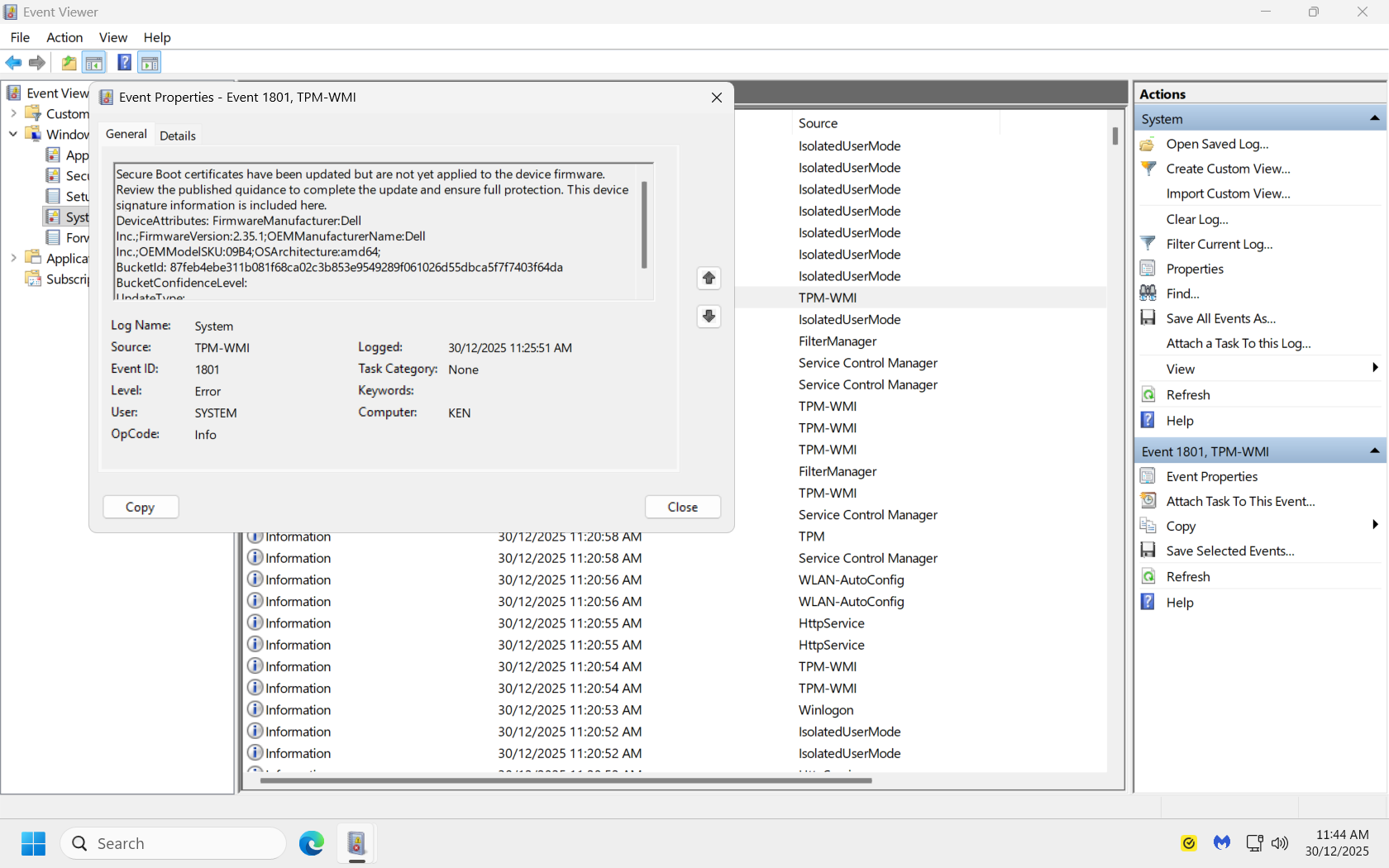Click the Help icon in the toolbar
1389x868 pixels.
pyautogui.click(x=123, y=62)
